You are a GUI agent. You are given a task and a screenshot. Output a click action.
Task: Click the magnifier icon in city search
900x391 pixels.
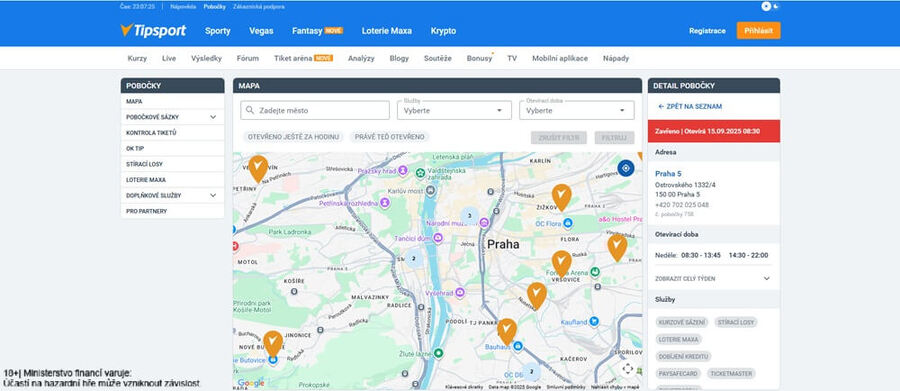250,110
